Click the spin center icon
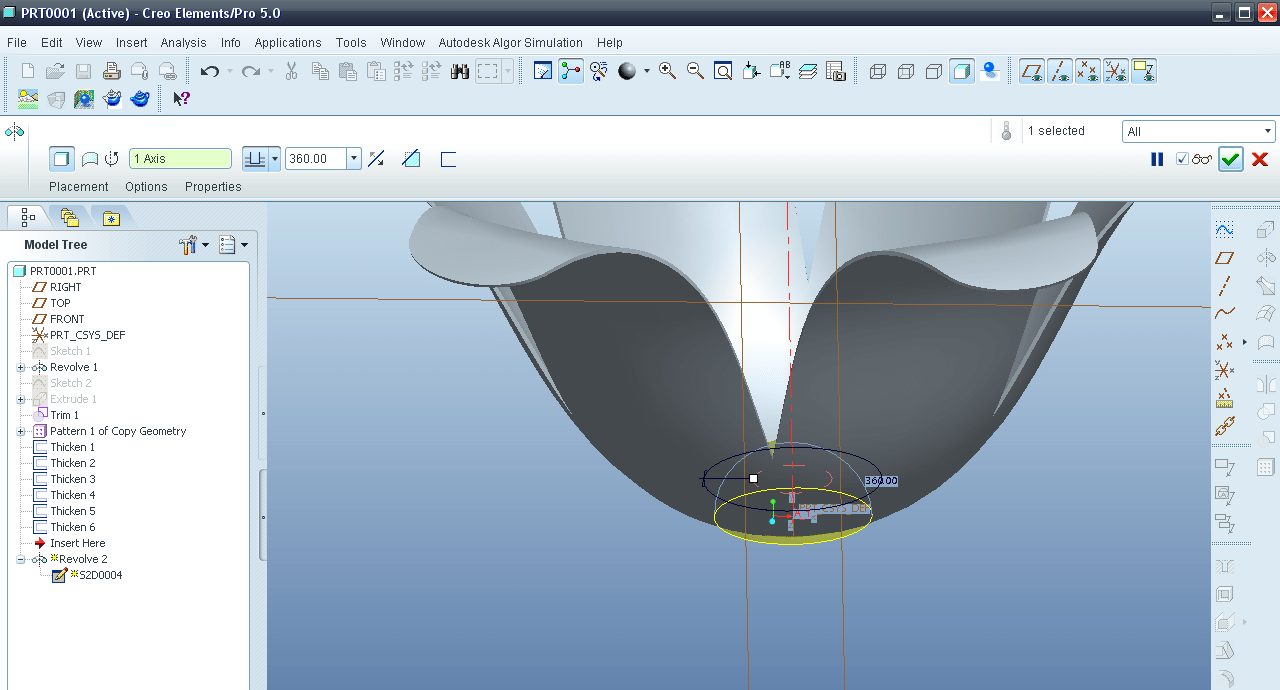Viewport: 1280px width, 690px height. click(571, 71)
